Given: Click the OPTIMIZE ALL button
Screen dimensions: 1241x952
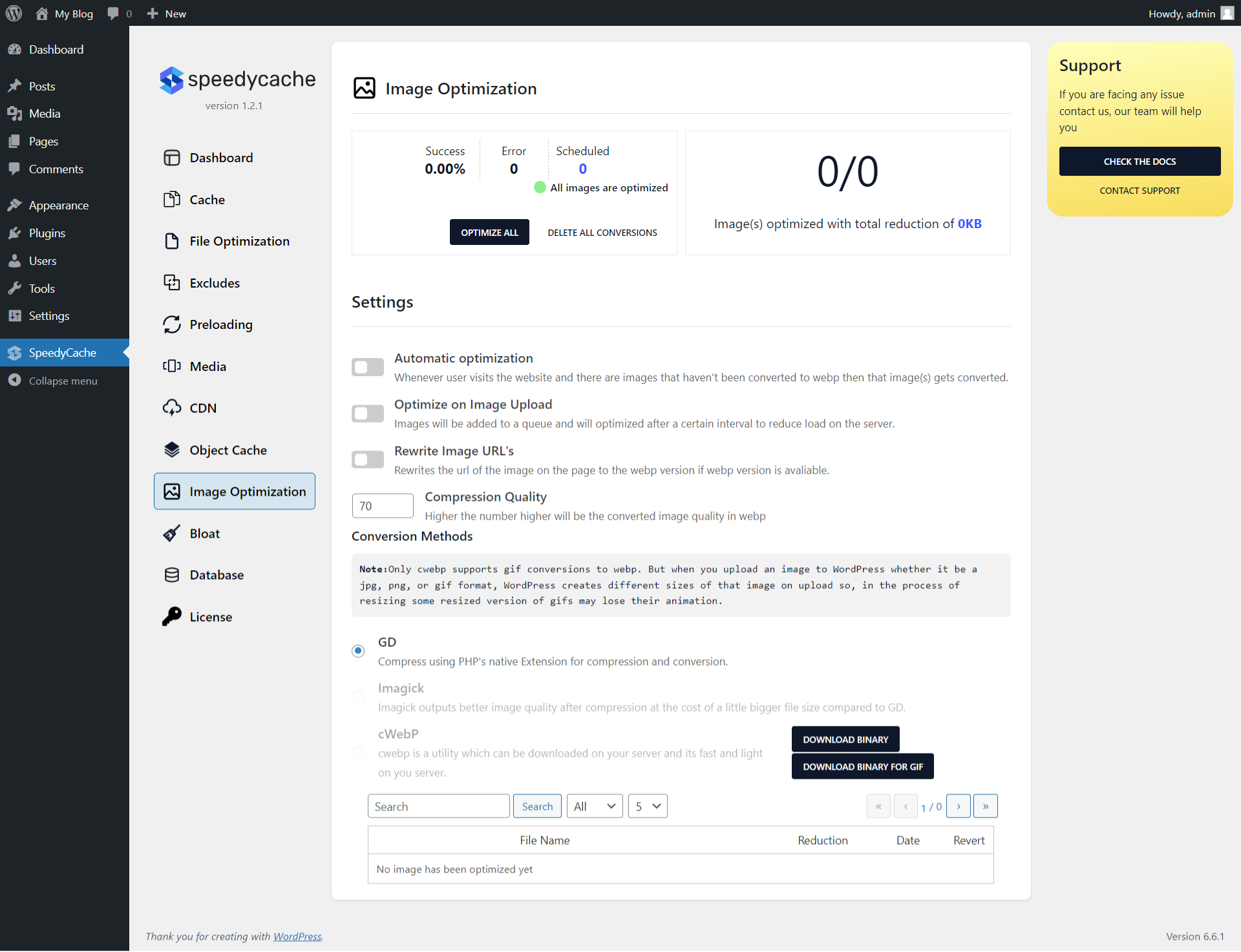Looking at the screenshot, I should click(489, 233).
